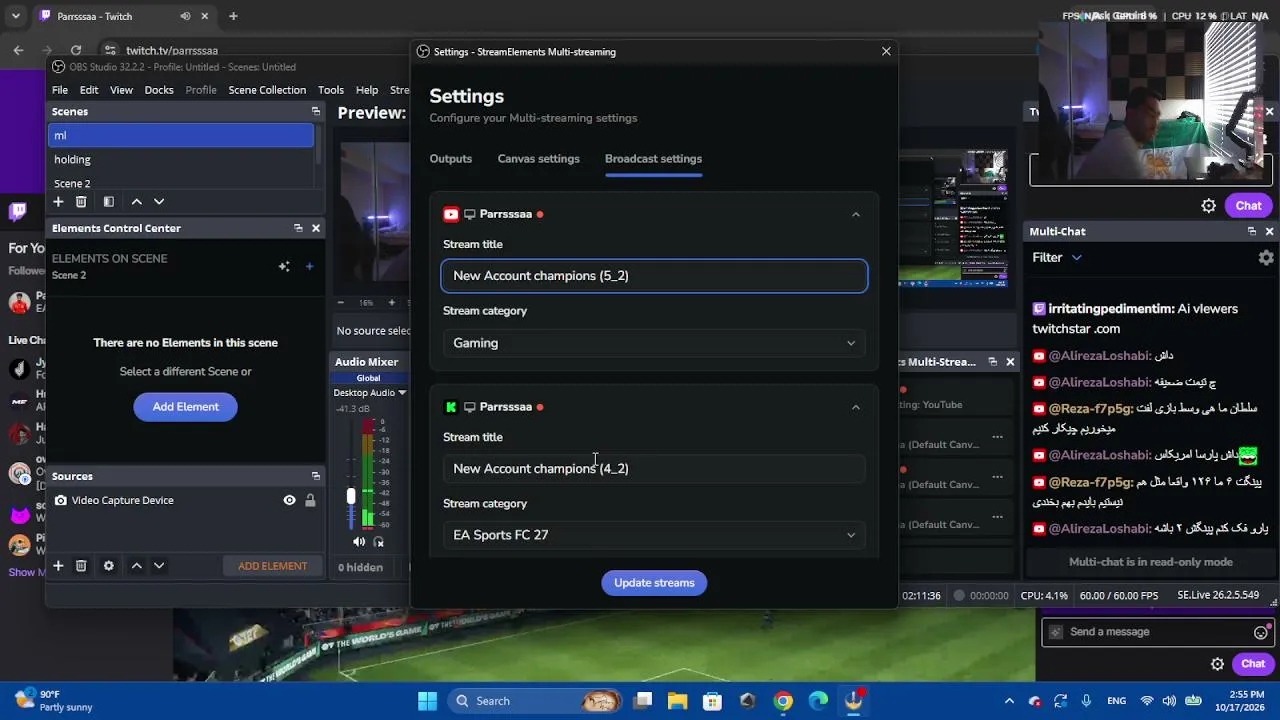Open options dots on first Default Canvas row

997,437
